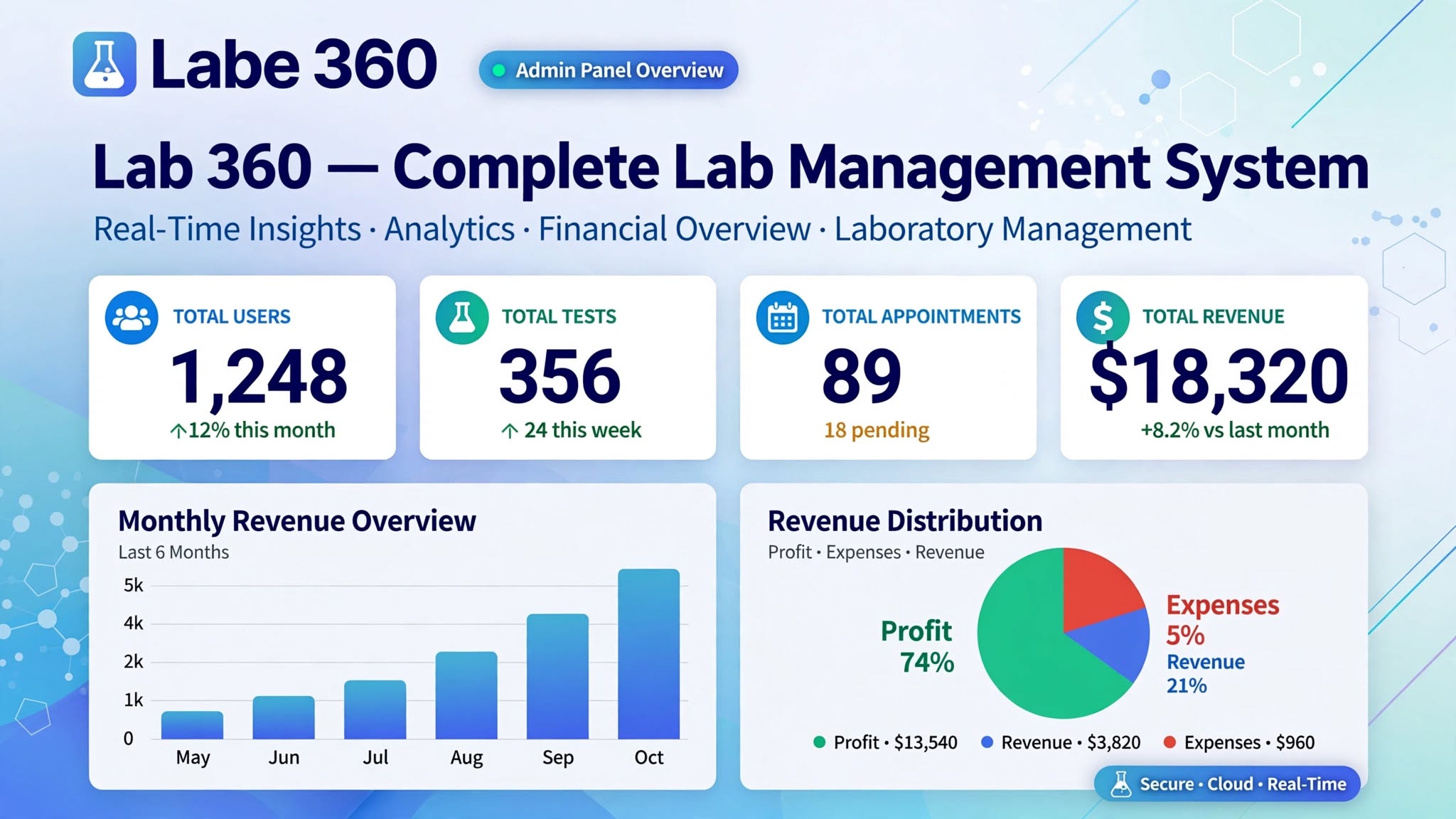This screenshot has height=819, width=1456.
Task: Click the red Expenses legend dot
Action: point(1169,742)
